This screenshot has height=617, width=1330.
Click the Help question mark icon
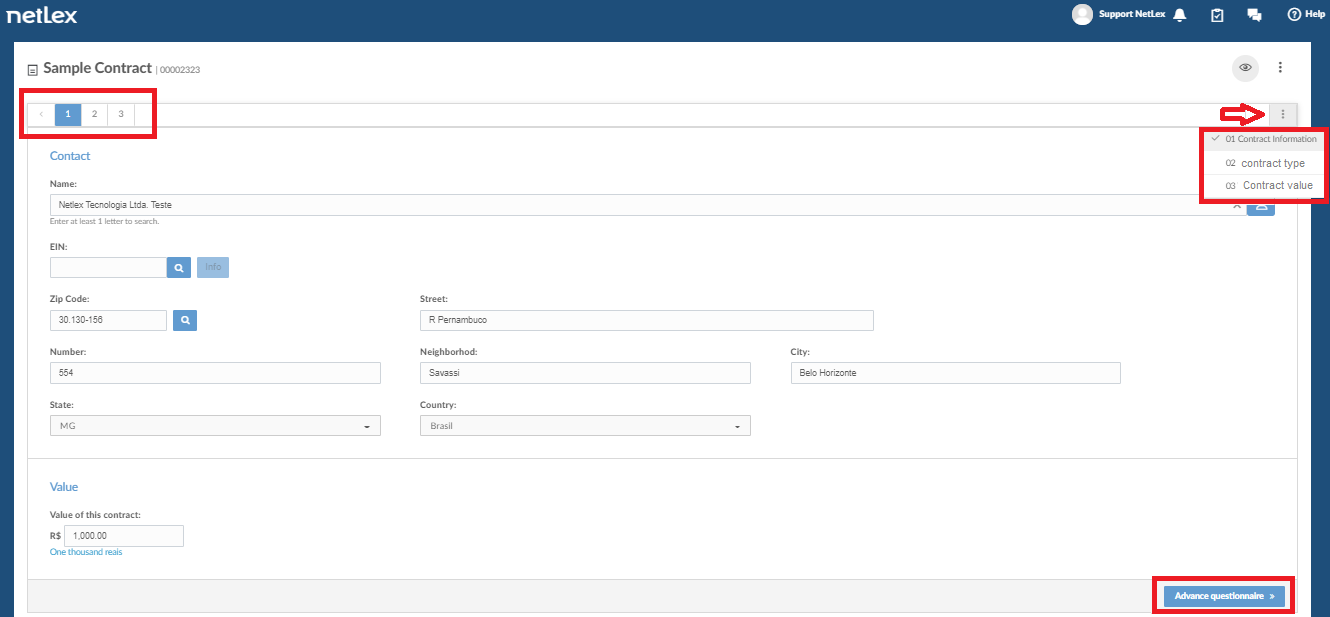pos(1294,14)
